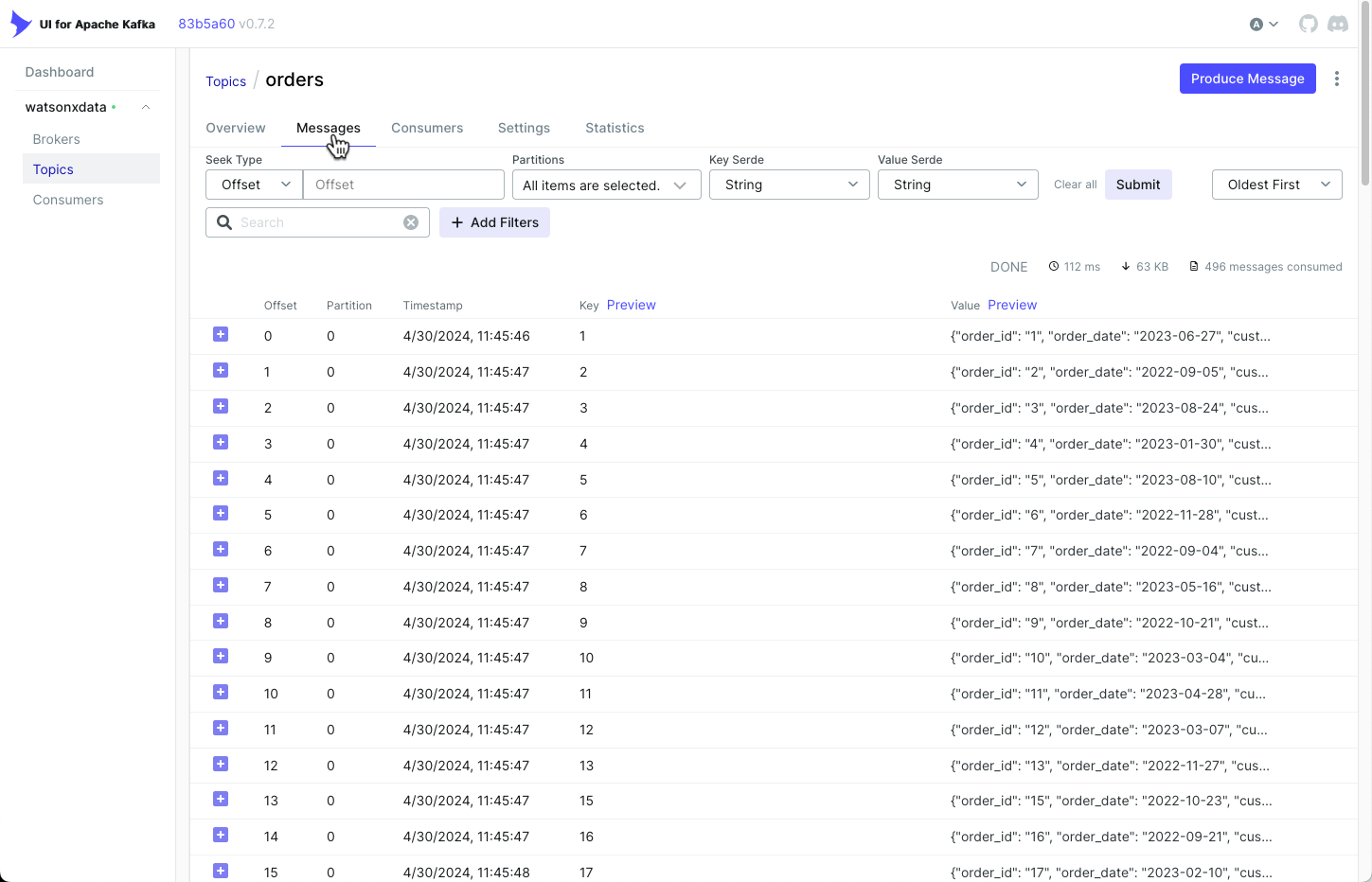The height and width of the screenshot is (882, 1372).
Task: Switch to the Messages tab
Action: tap(329, 128)
